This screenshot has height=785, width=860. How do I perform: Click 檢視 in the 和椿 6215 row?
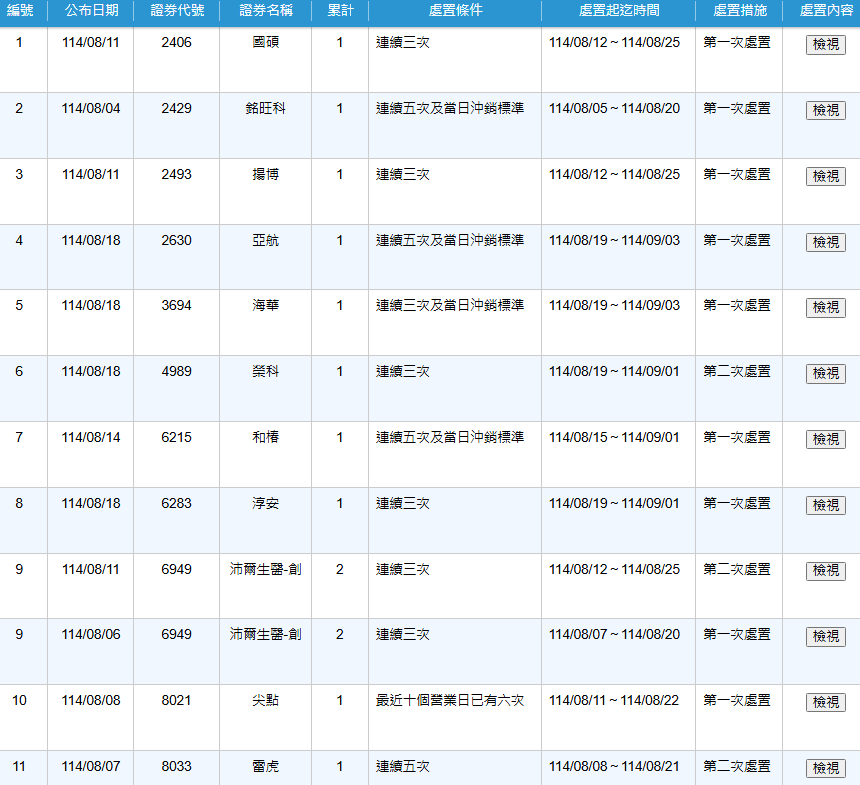coord(825,439)
